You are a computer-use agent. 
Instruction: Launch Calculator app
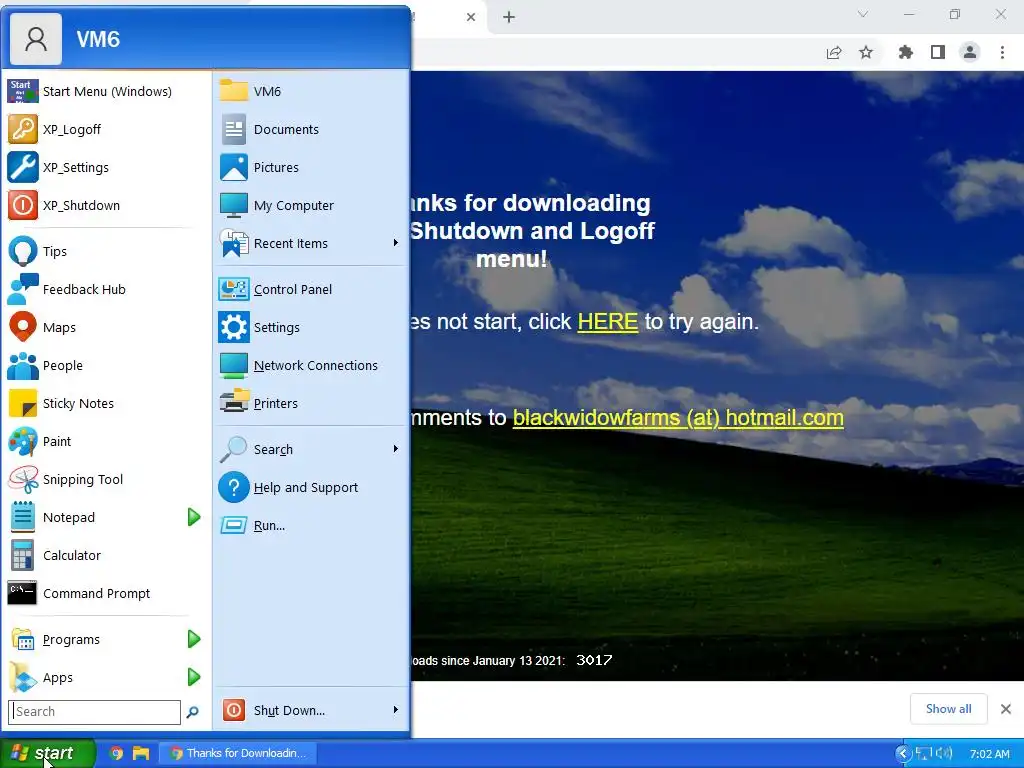coord(108,555)
